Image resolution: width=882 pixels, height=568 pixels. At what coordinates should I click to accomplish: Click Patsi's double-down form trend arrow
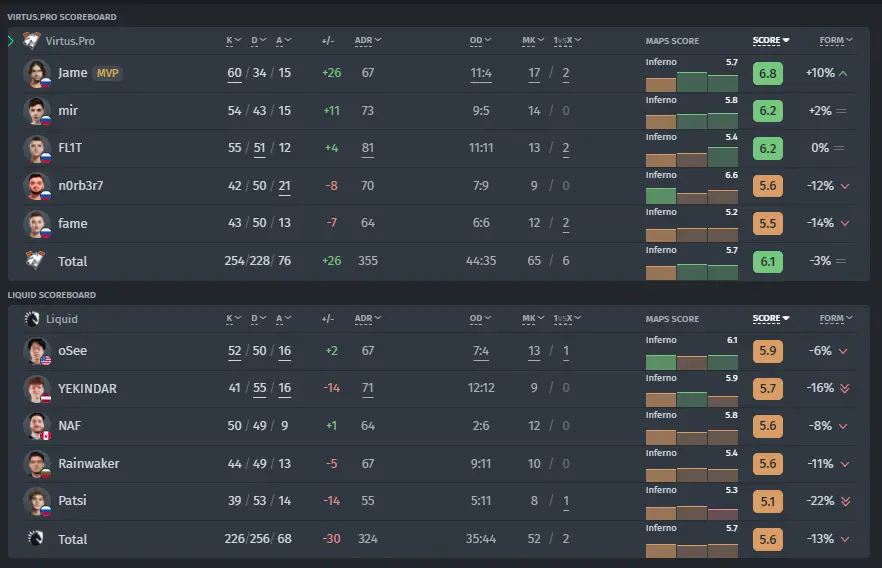coord(845,501)
